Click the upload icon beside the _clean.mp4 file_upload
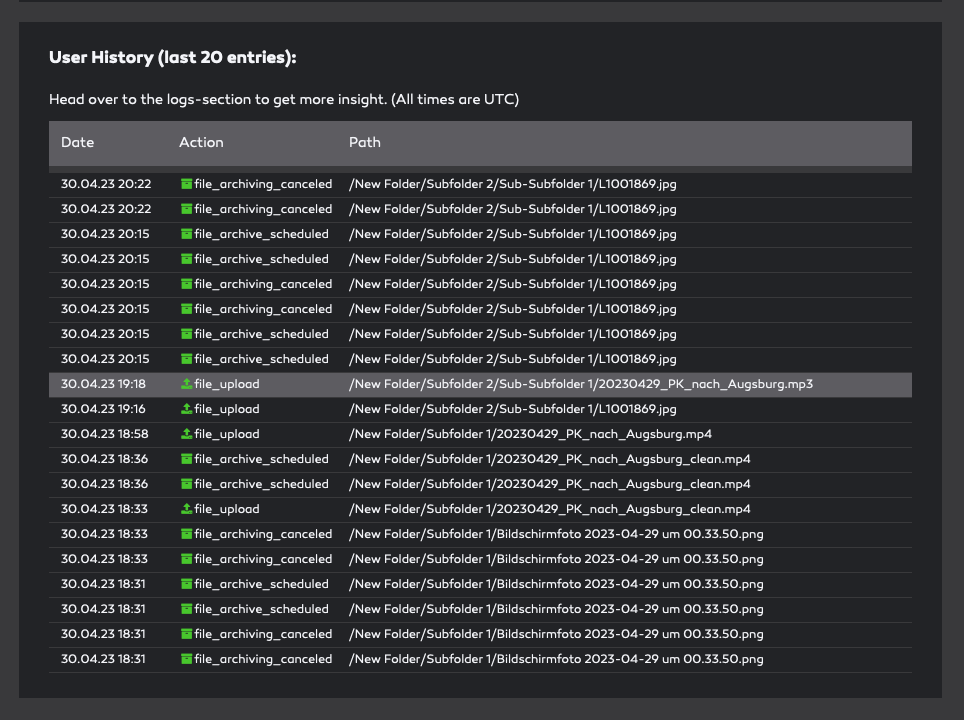This screenshot has height=720, width=964. [x=186, y=509]
